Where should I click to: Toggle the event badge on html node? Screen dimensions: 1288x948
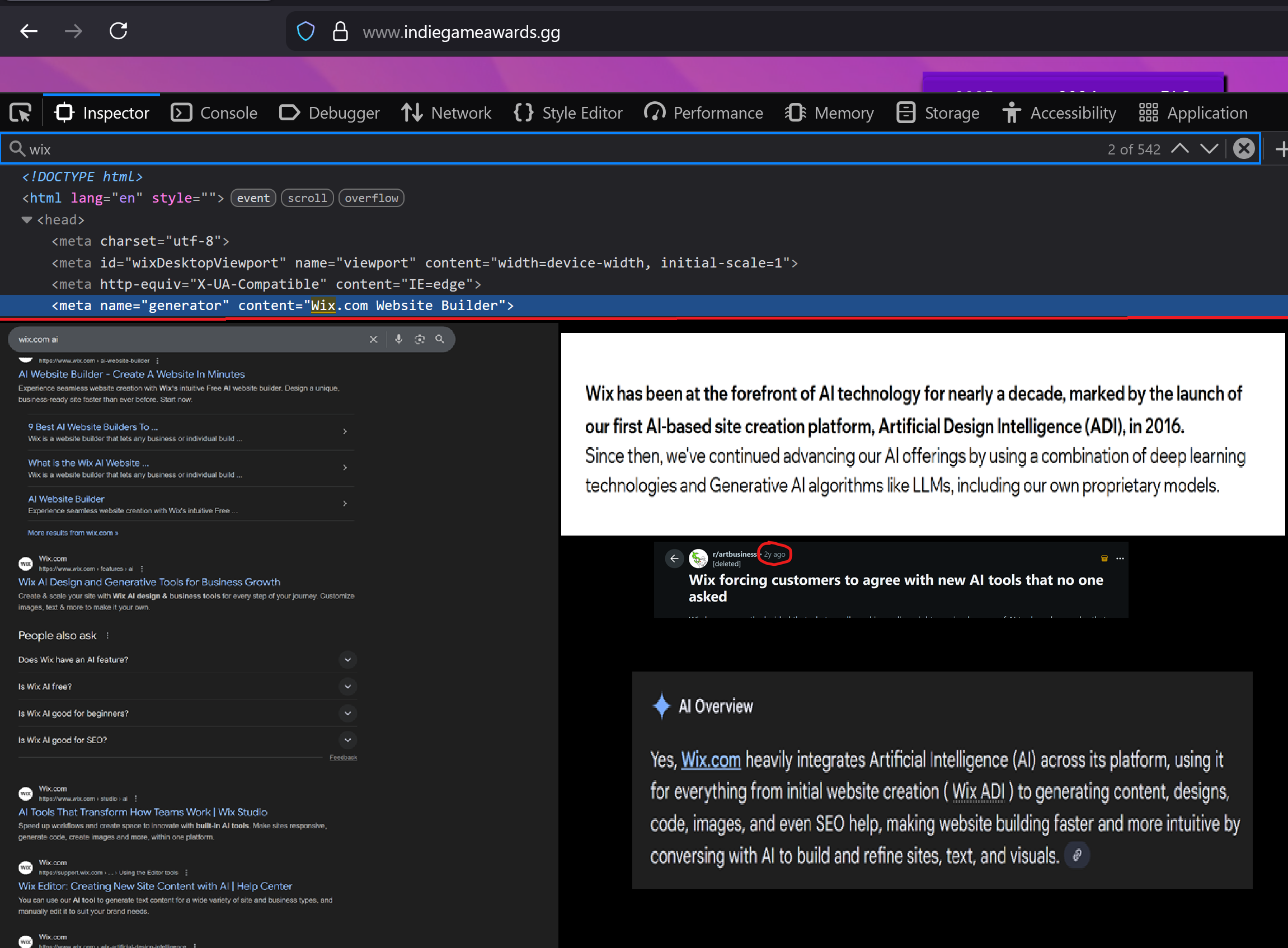[253, 198]
